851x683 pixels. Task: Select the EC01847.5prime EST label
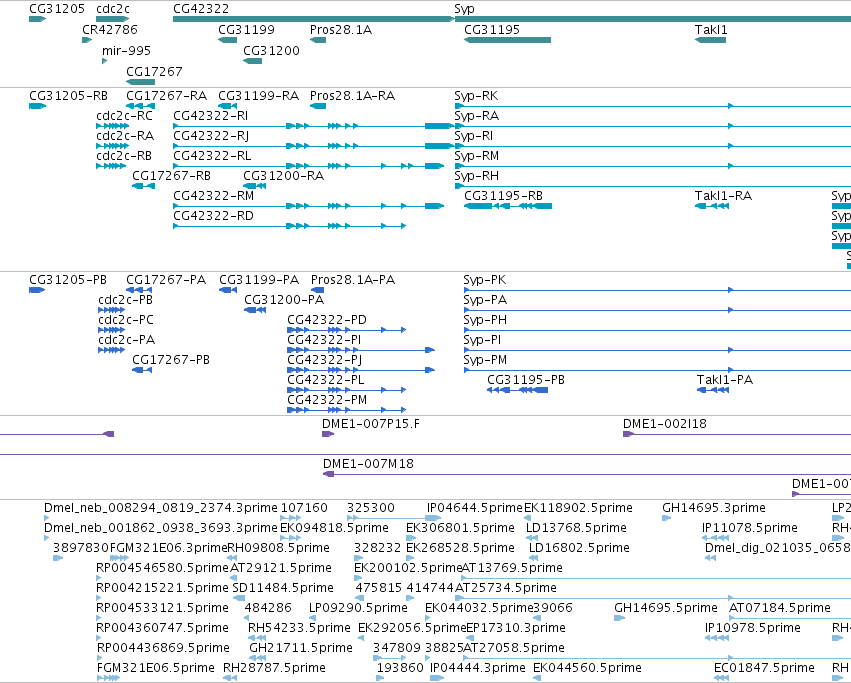click(764, 668)
